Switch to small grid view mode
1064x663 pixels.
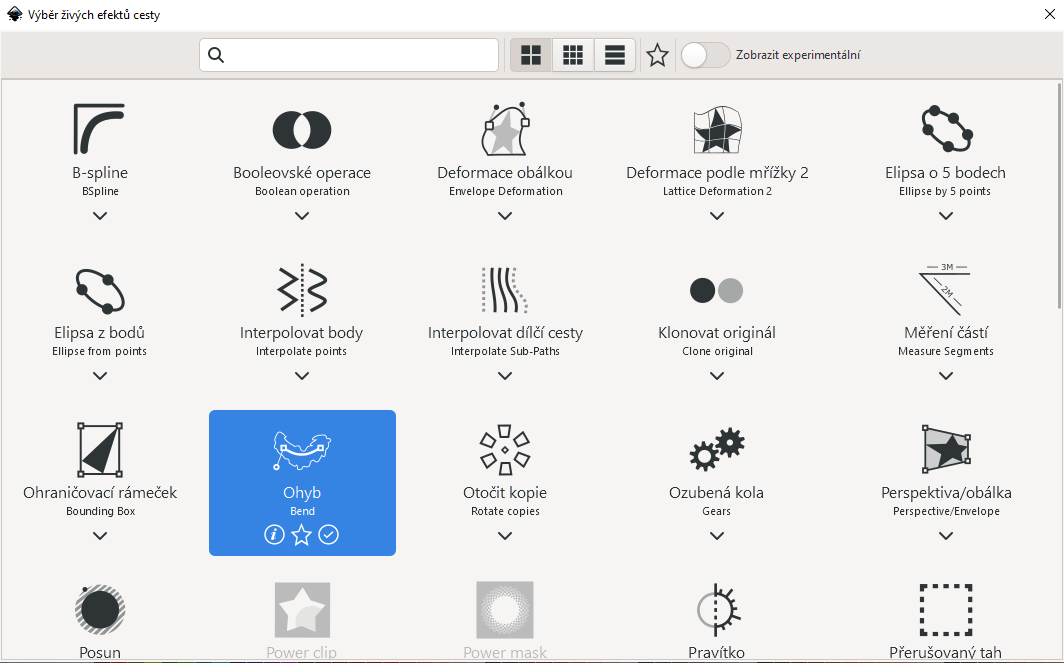573,55
